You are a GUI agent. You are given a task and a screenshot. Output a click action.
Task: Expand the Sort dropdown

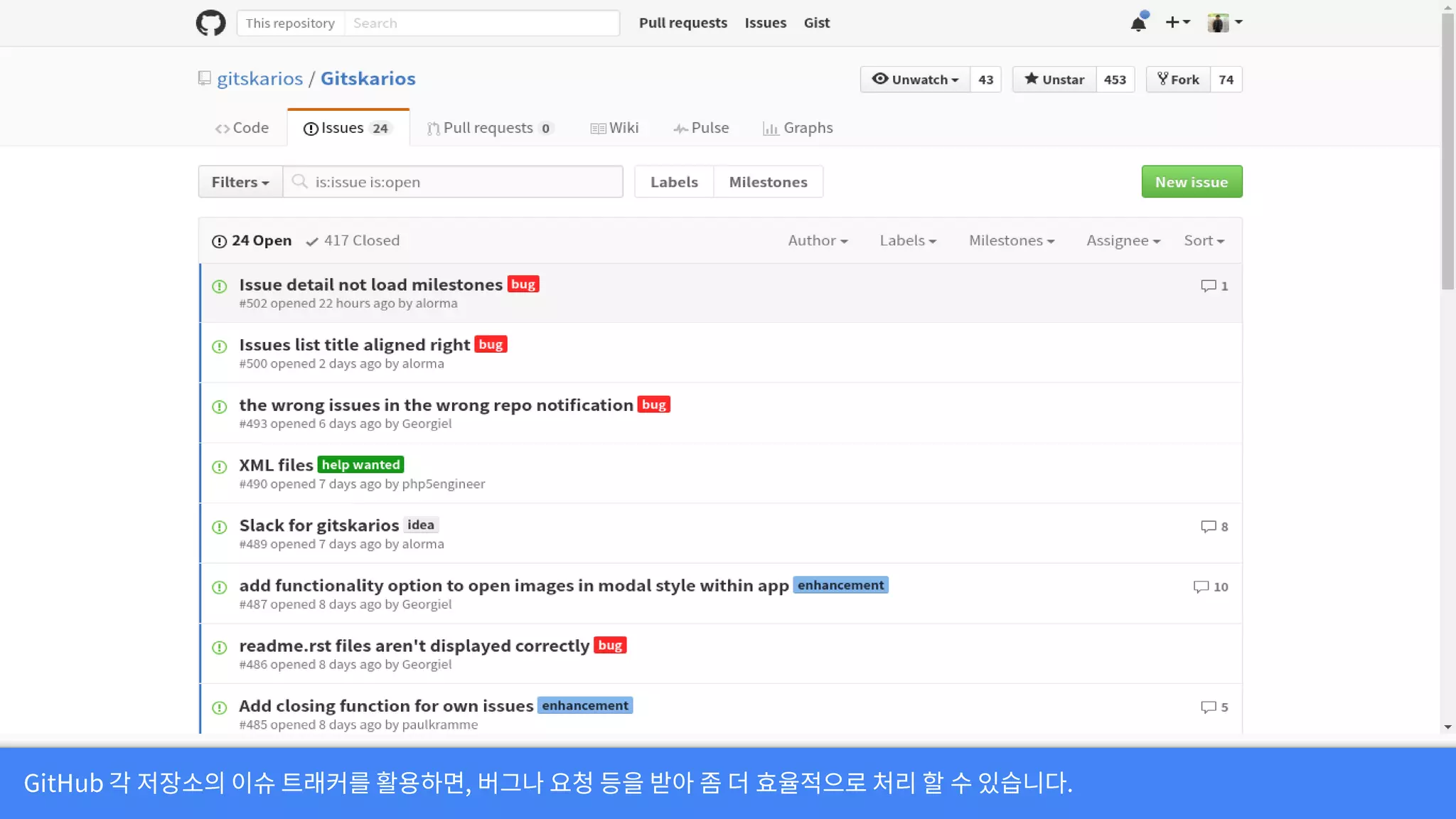(1204, 241)
